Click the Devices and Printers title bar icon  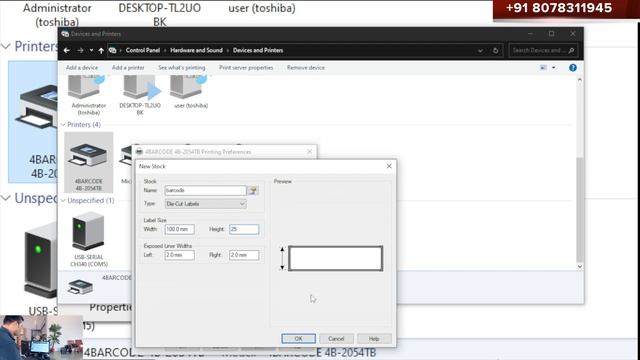pyautogui.click(x=65, y=34)
